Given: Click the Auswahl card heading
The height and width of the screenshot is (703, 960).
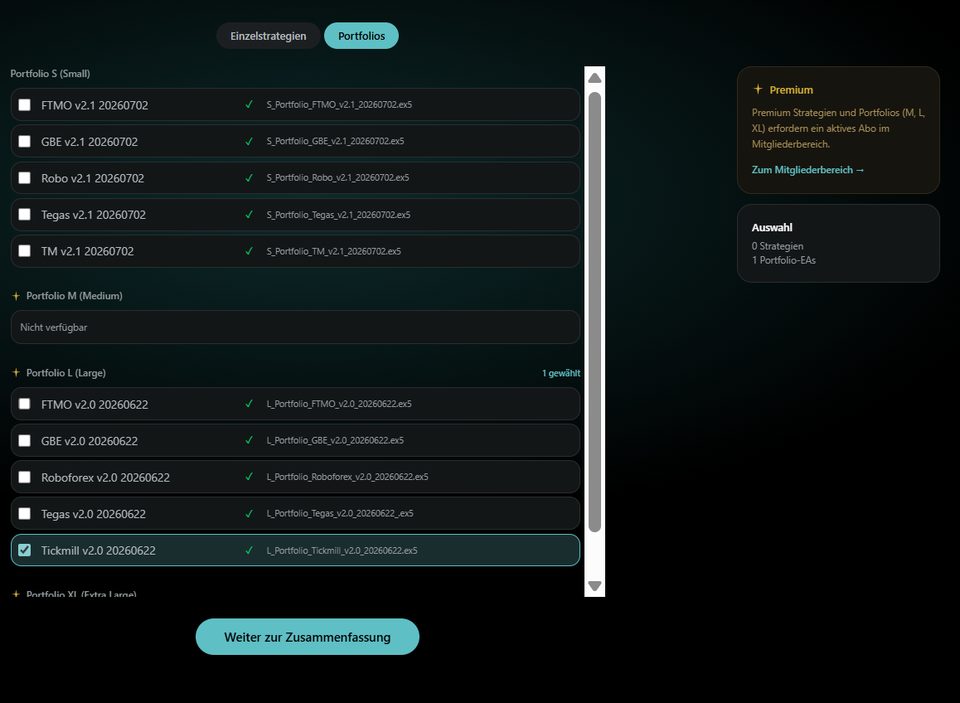Looking at the screenshot, I should [x=772, y=227].
